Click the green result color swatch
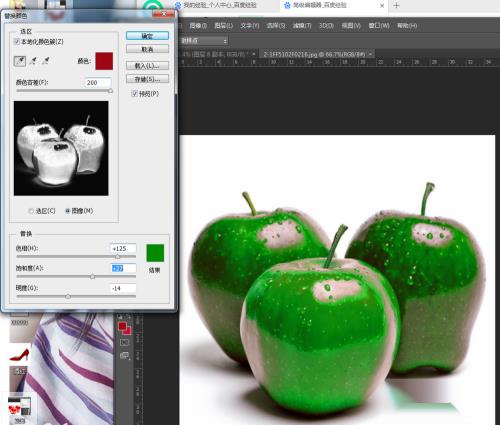The height and width of the screenshot is (425, 500). tap(155, 253)
